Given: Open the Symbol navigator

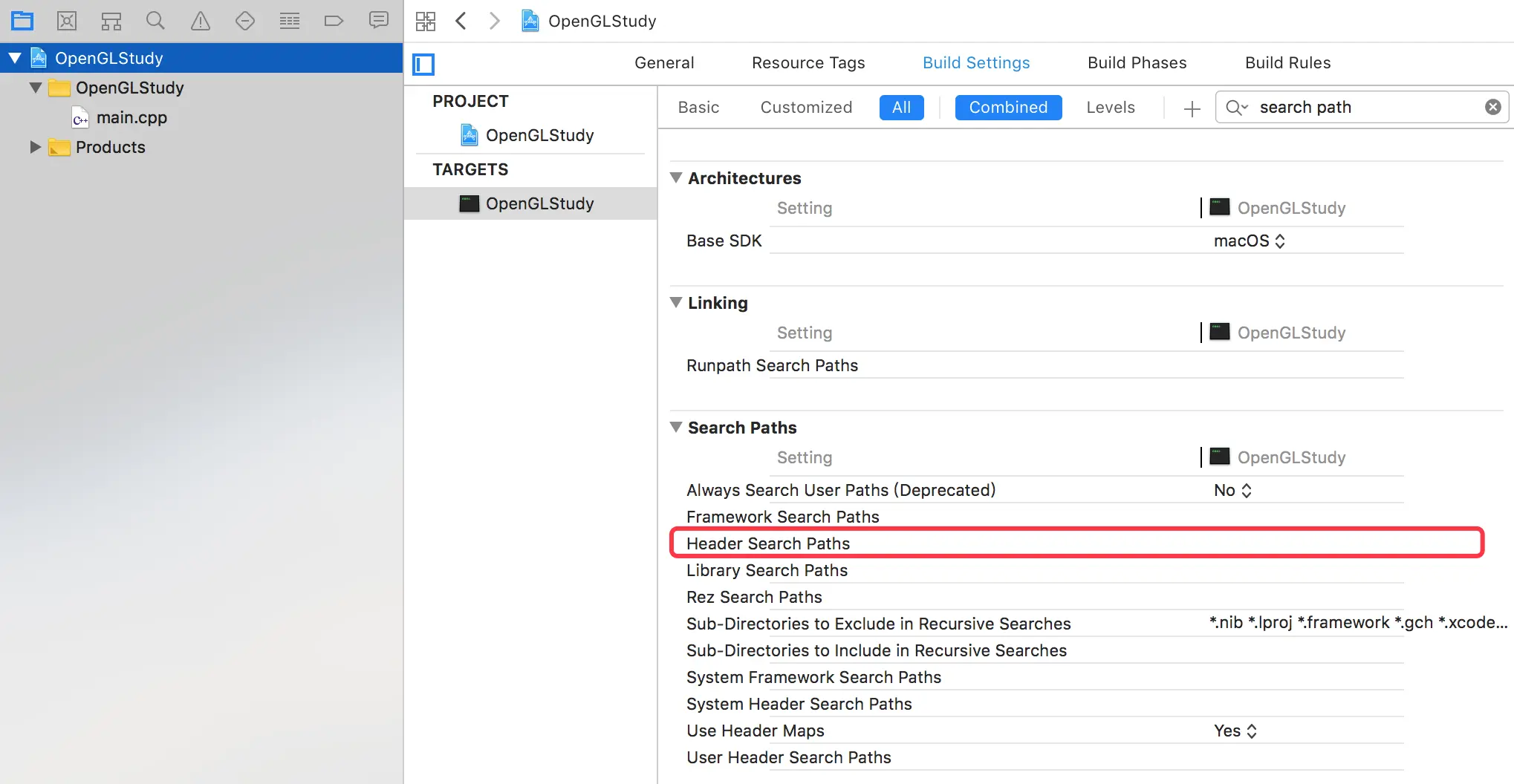Looking at the screenshot, I should click(x=111, y=21).
